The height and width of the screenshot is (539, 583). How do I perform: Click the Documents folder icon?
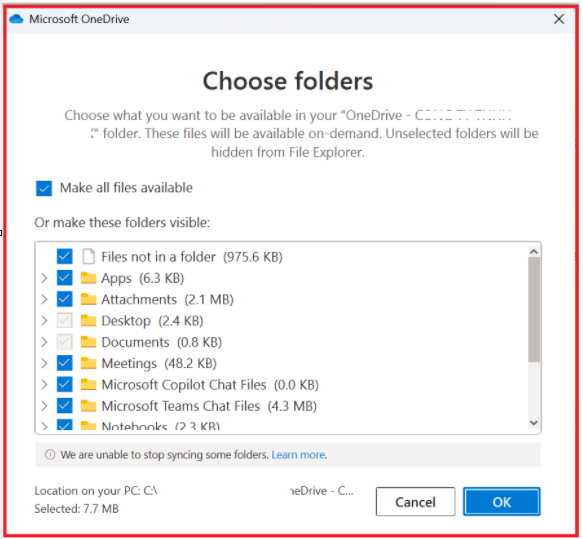pos(88,342)
